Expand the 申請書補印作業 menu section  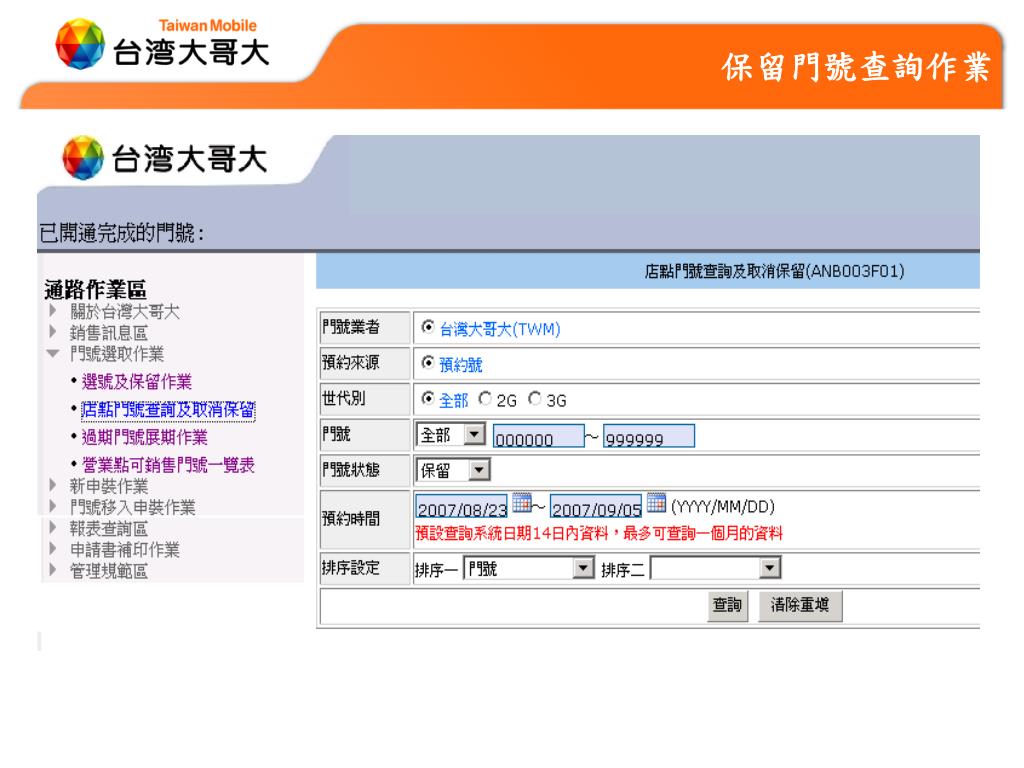pyautogui.click(x=54, y=549)
